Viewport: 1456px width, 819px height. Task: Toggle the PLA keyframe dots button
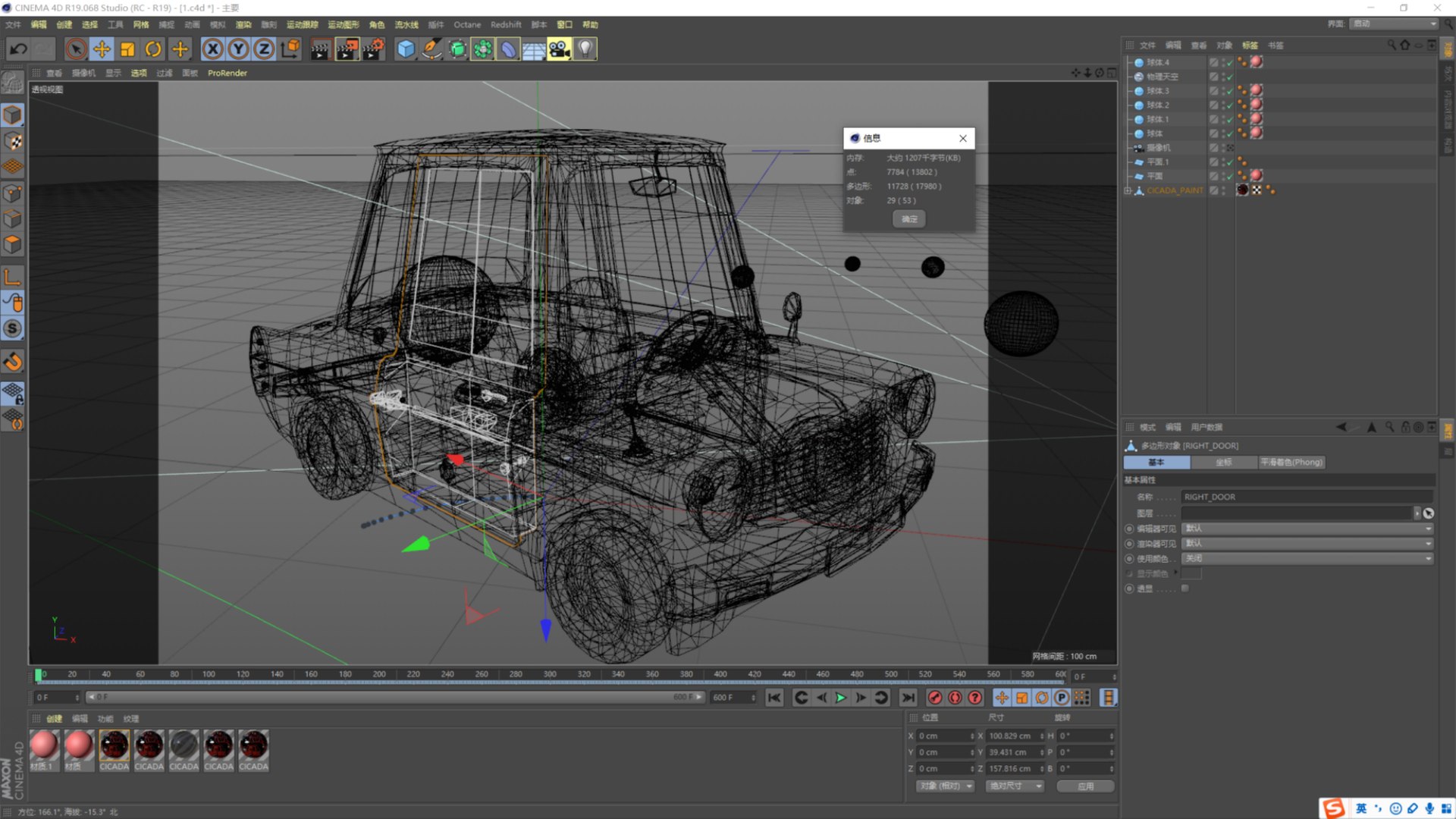[x=1082, y=698]
